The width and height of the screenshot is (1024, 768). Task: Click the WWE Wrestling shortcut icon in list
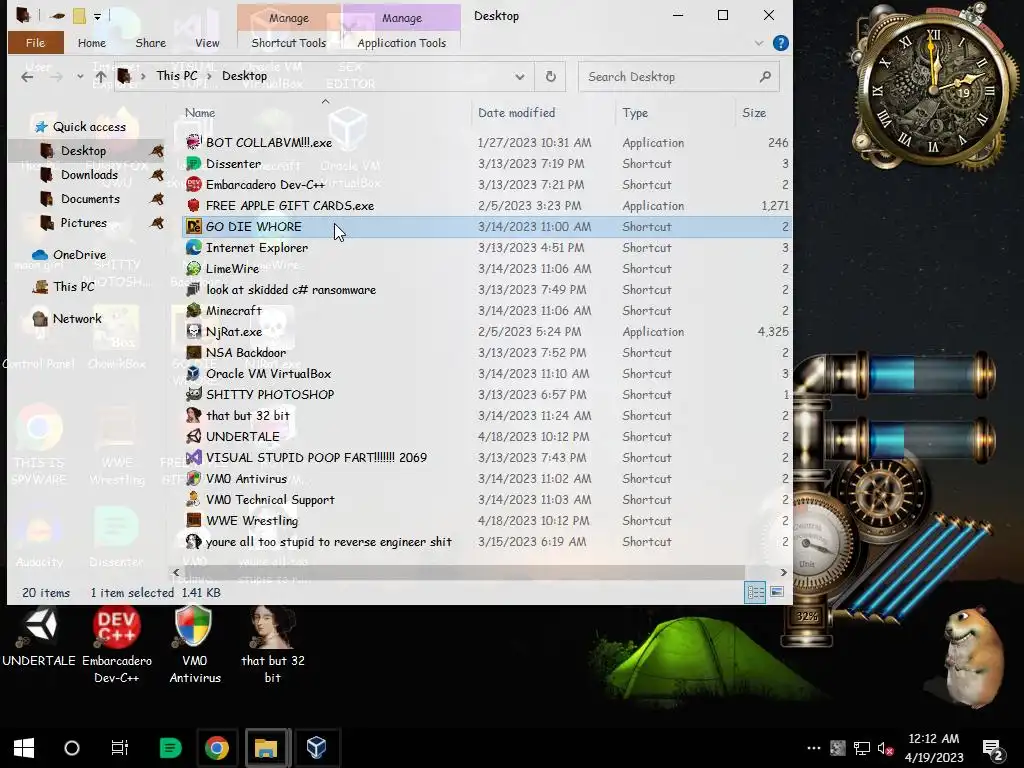pyautogui.click(x=193, y=520)
